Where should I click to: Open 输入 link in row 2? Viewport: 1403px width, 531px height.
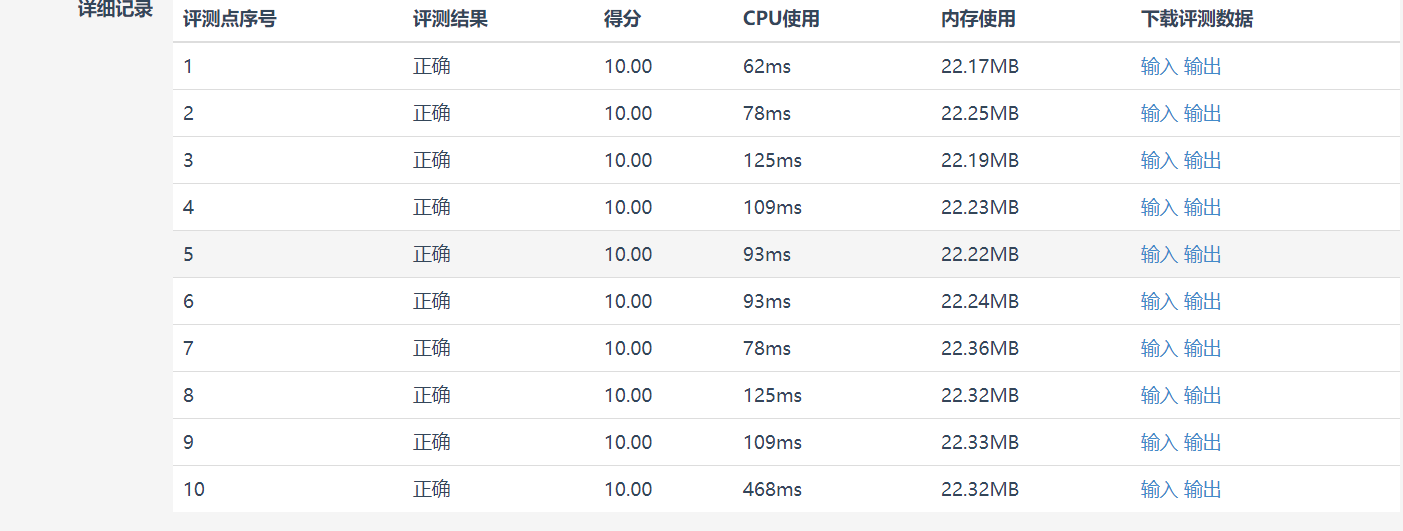coord(1159,114)
